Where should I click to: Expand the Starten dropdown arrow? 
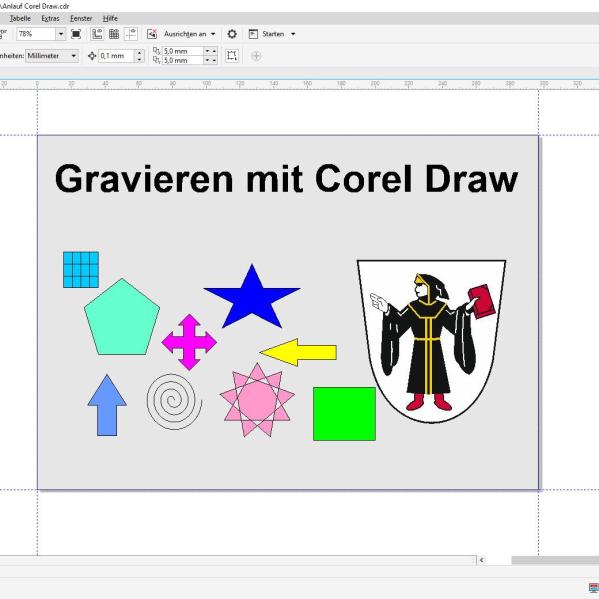[293, 34]
